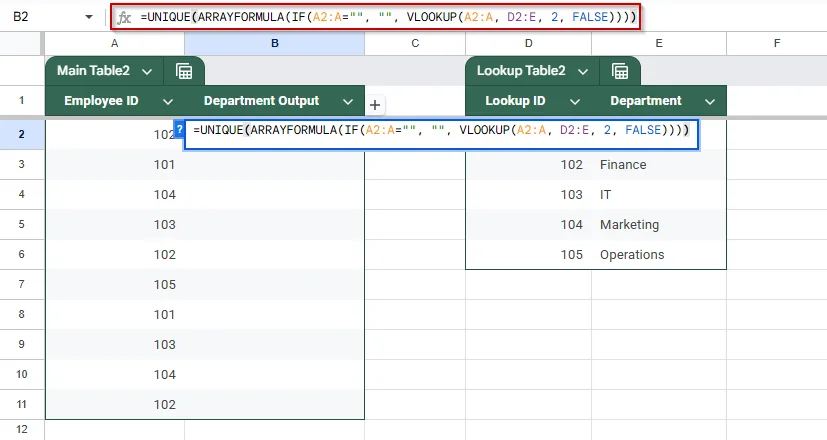Image resolution: width=827 pixels, height=440 pixels.
Task: Select Lookup ID cell 105
Action: click(528, 255)
